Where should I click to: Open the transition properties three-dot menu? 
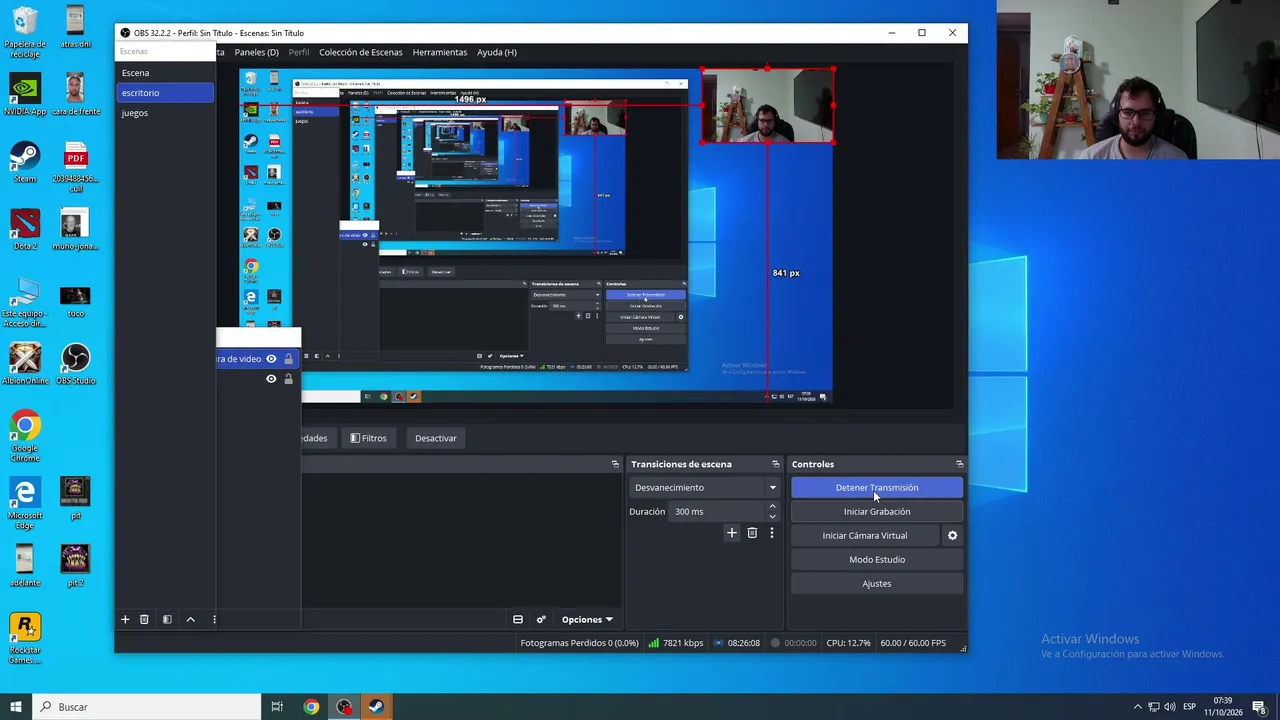click(x=771, y=533)
